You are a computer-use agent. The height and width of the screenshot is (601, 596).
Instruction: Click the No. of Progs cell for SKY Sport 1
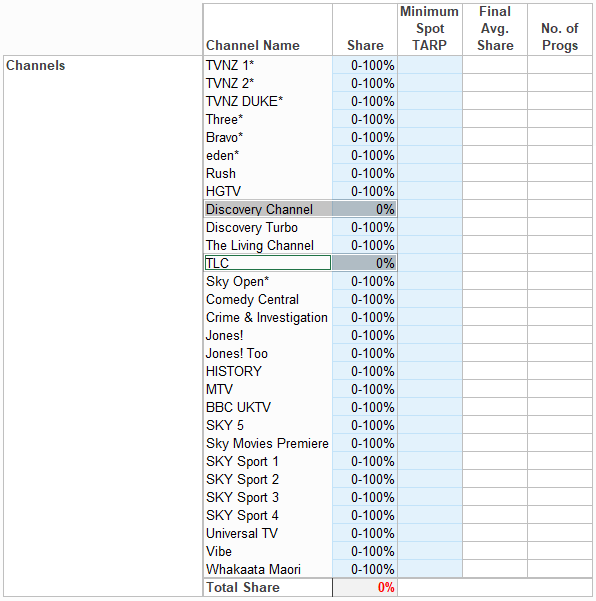pos(560,461)
